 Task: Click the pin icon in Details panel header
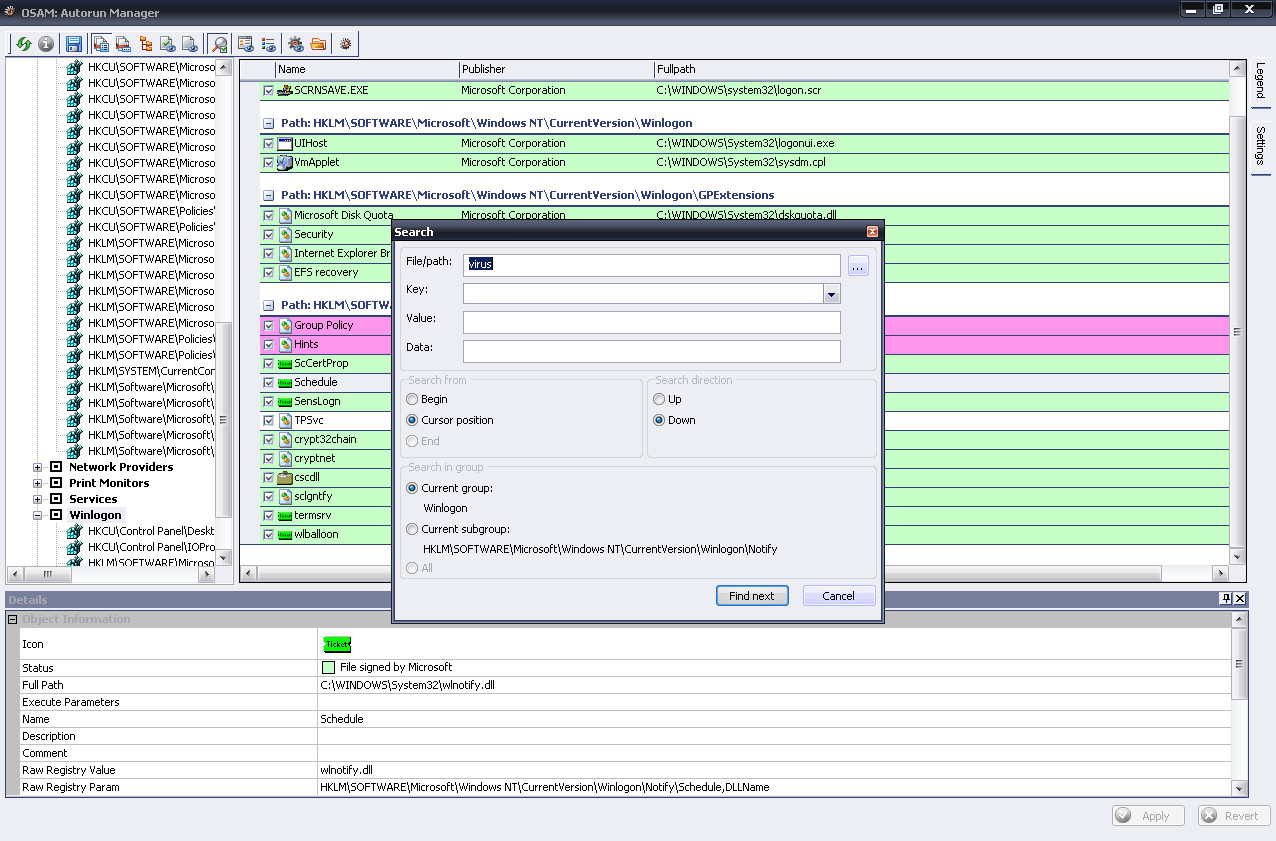pyautogui.click(x=1225, y=599)
